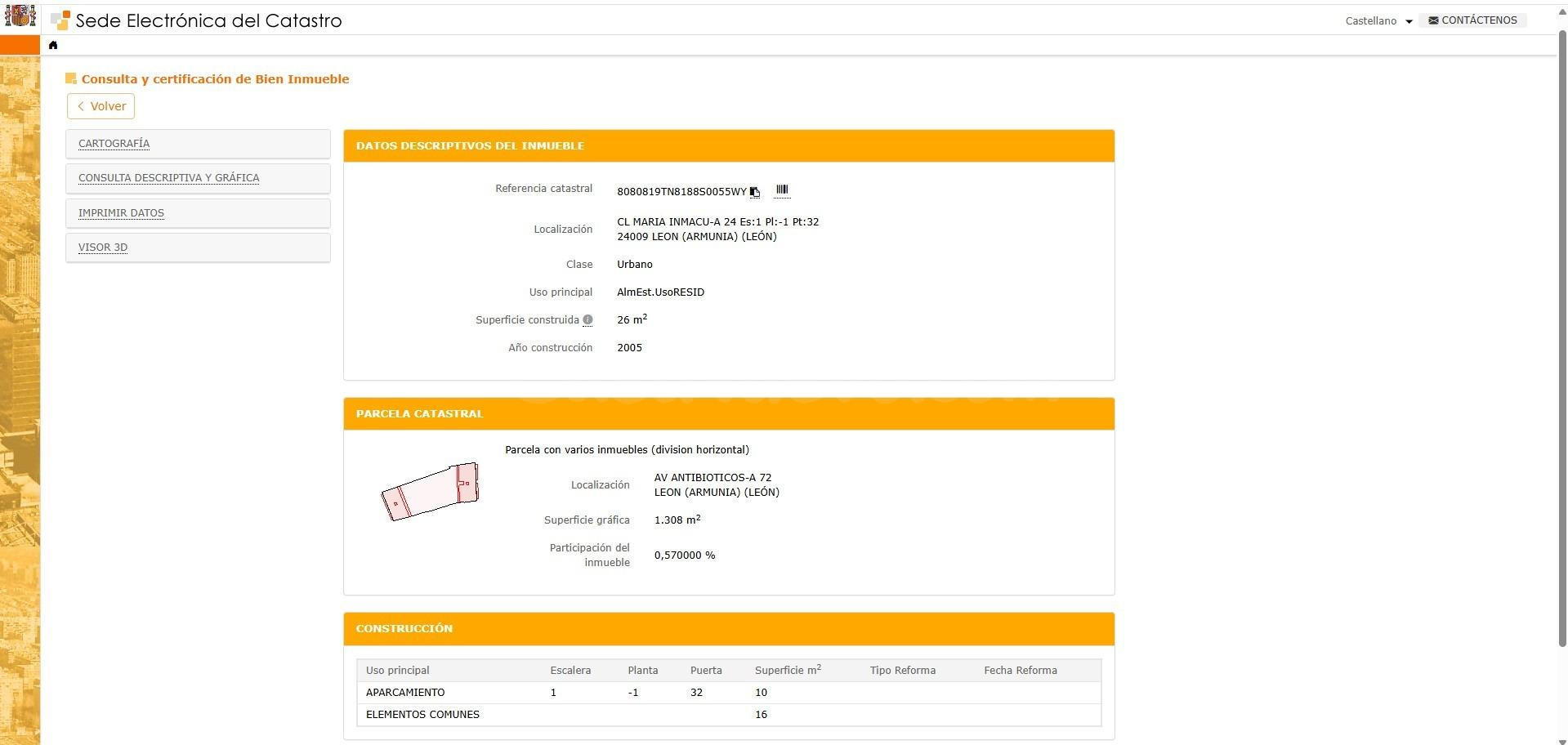Open the barcode icon next to the reference
Viewport: 1568px width, 745px height.
(x=782, y=190)
